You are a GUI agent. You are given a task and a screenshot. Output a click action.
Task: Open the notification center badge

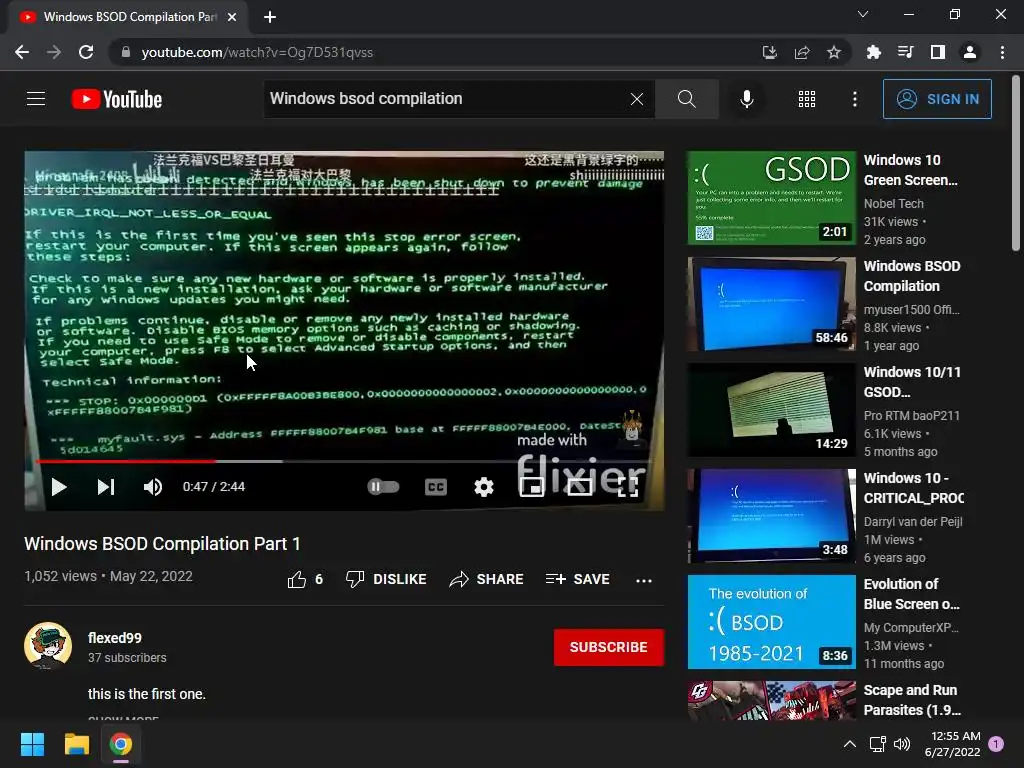(x=996, y=744)
